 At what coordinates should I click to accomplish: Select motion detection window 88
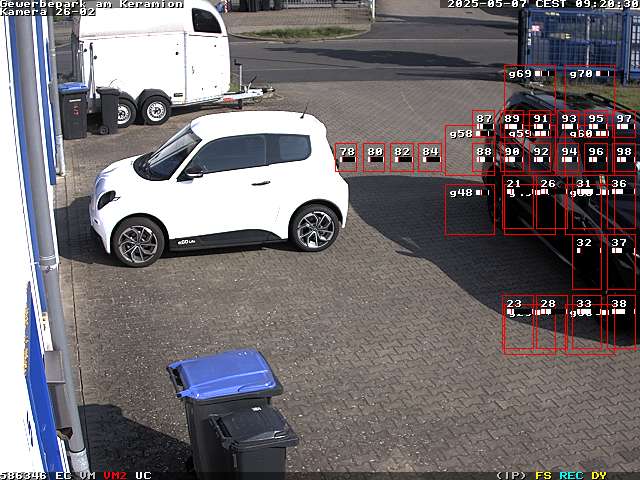pyautogui.click(x=484, y=157)
